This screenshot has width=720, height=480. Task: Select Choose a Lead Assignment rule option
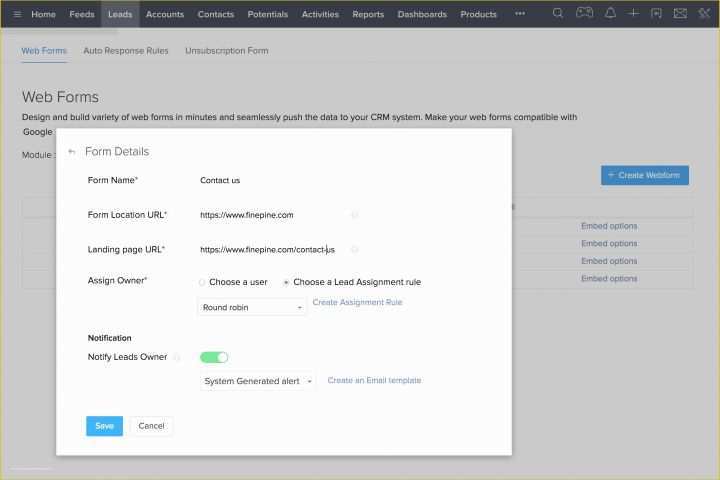click(x=286, y=282)
